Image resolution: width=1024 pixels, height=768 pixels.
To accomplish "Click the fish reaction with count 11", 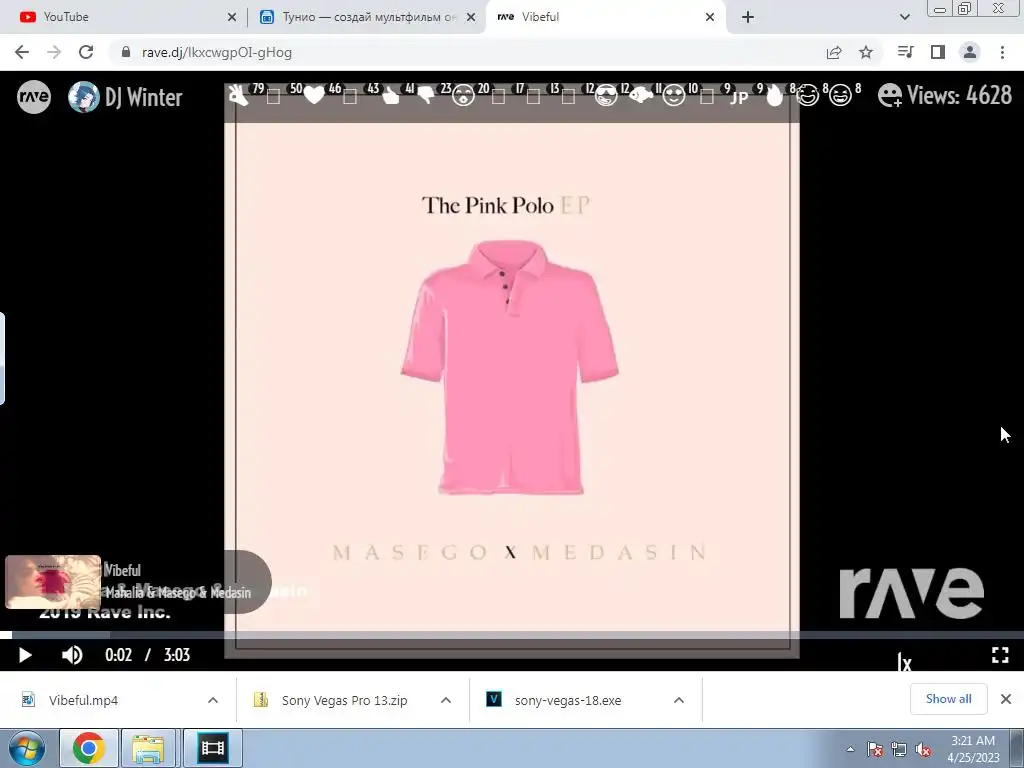I will click(x=641, y=96).
